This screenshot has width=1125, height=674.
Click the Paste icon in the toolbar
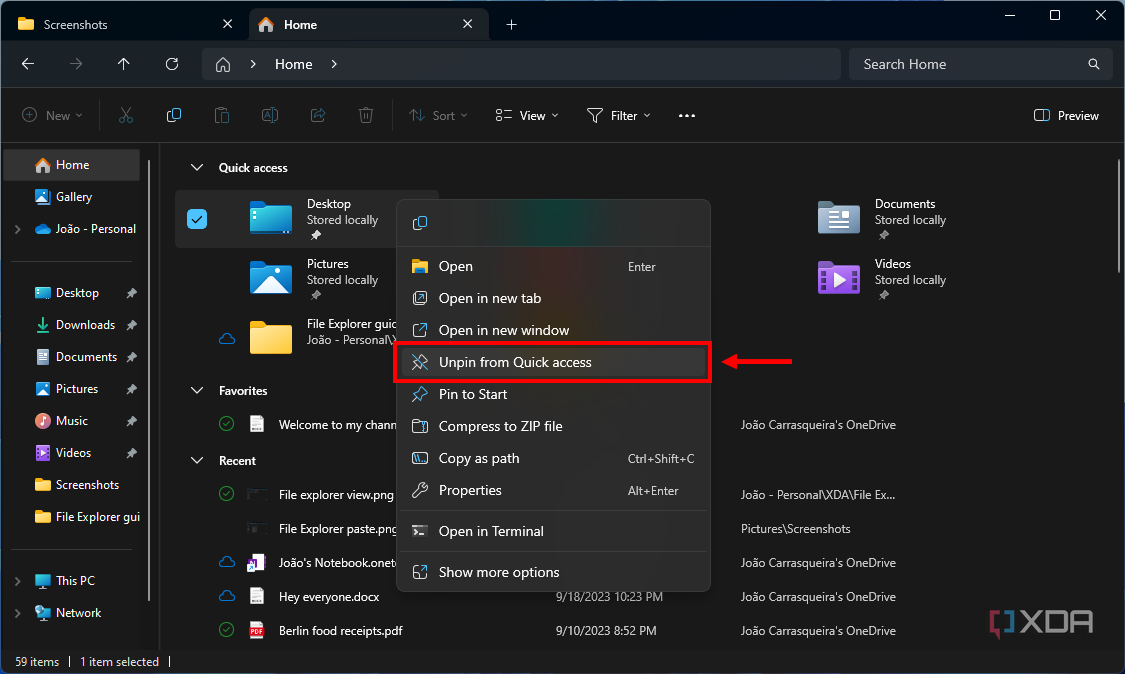pyautogui.click(x=221, y=115)
